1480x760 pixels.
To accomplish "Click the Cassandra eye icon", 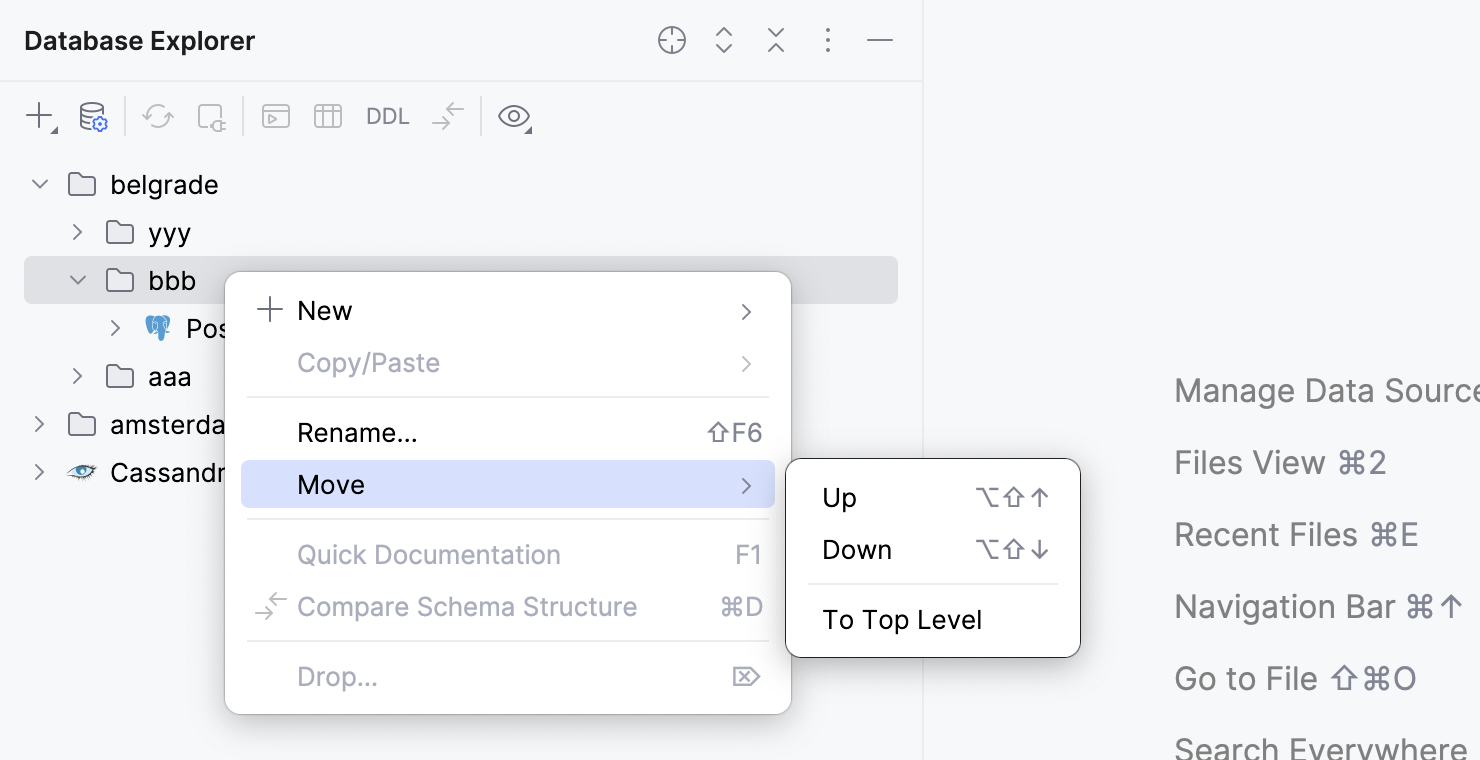I will [82, 472].
